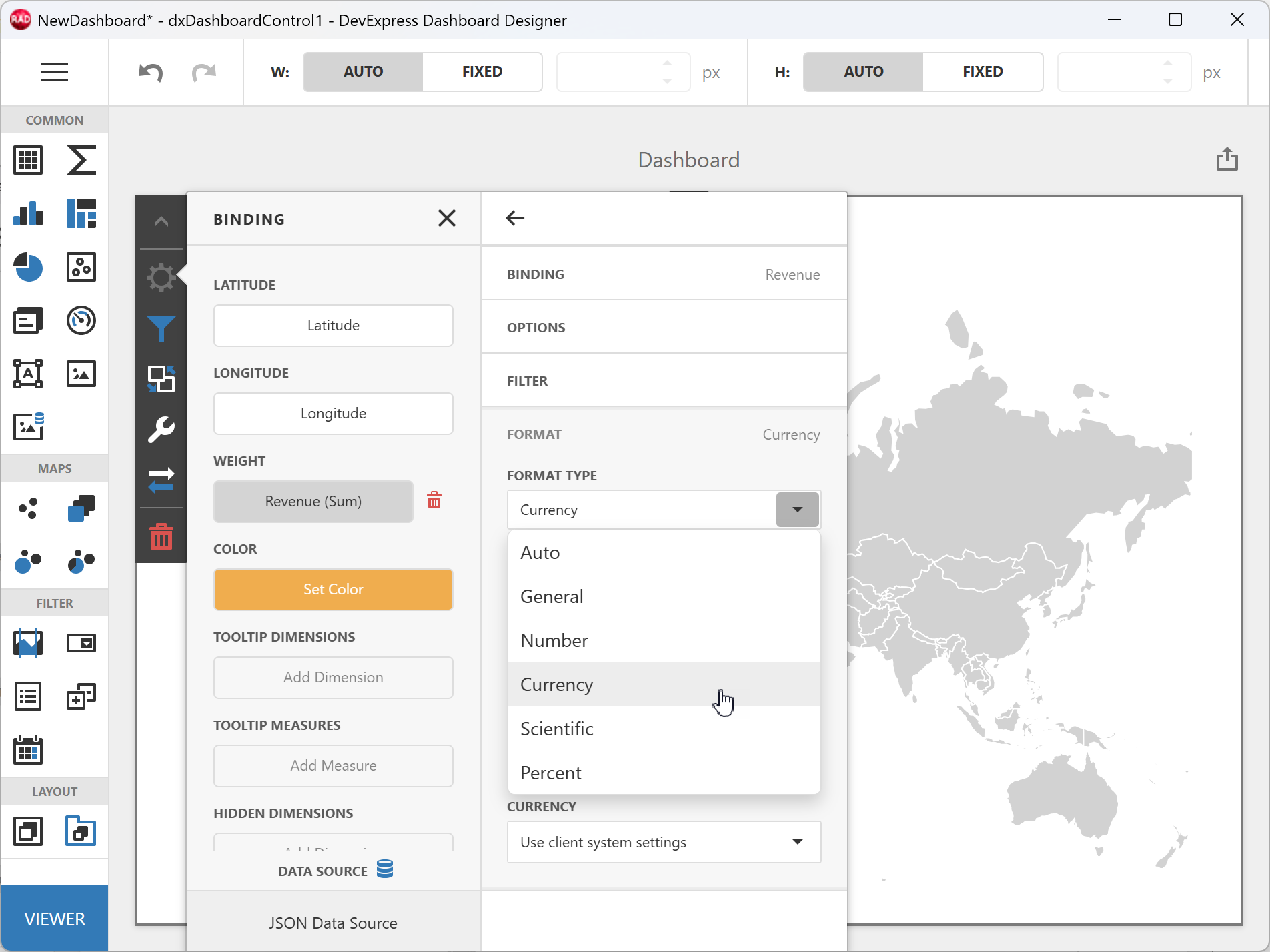Screen dimensions: 1270x952
Task: Add a Gauge item from toolbox
Action: (81, 320)
